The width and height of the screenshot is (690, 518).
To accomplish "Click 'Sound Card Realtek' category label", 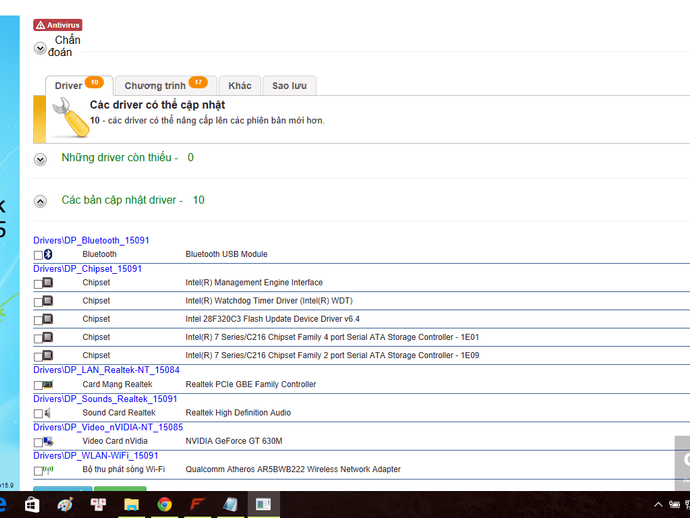I will point(119,412).
